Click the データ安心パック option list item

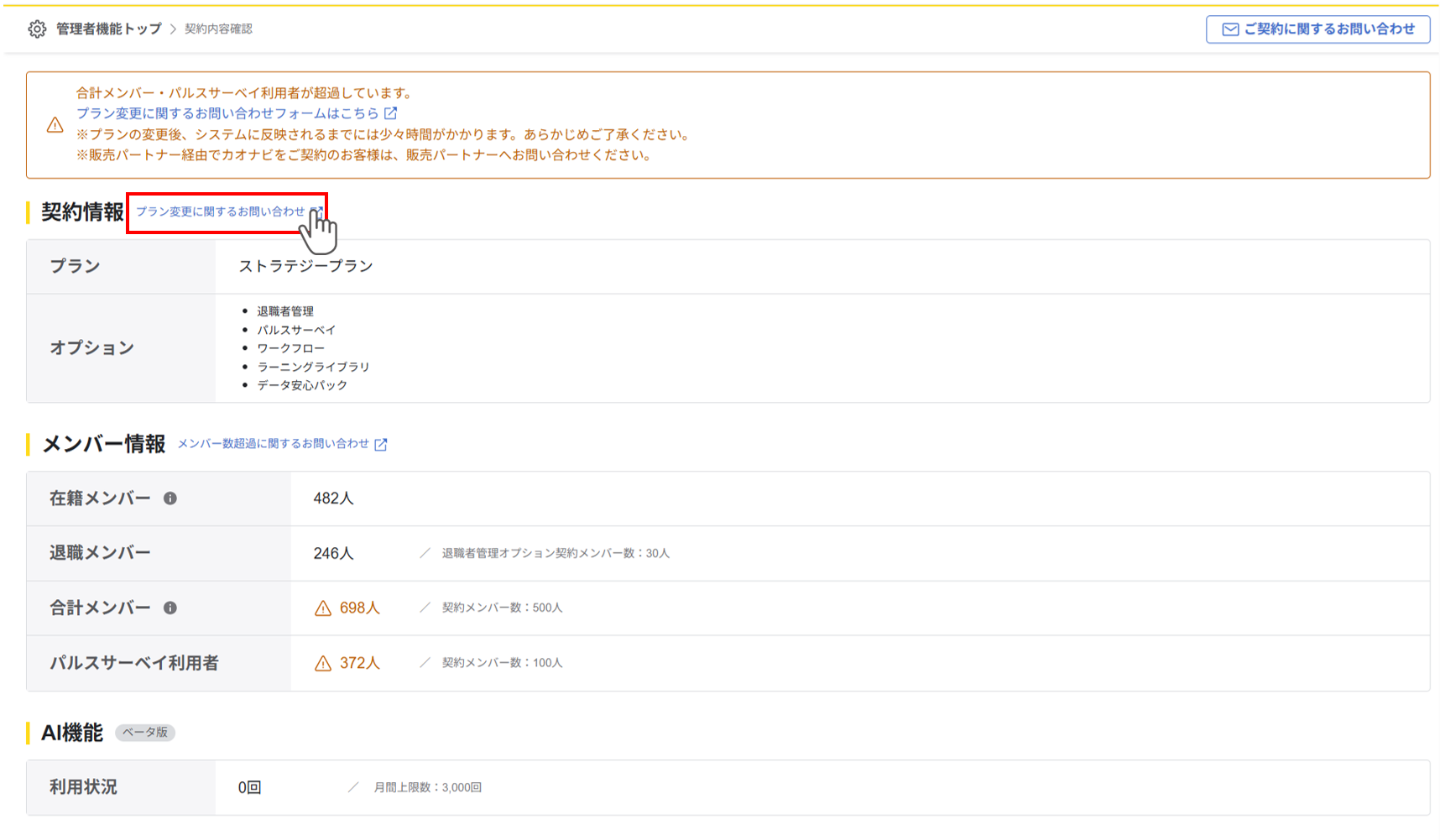302,385
